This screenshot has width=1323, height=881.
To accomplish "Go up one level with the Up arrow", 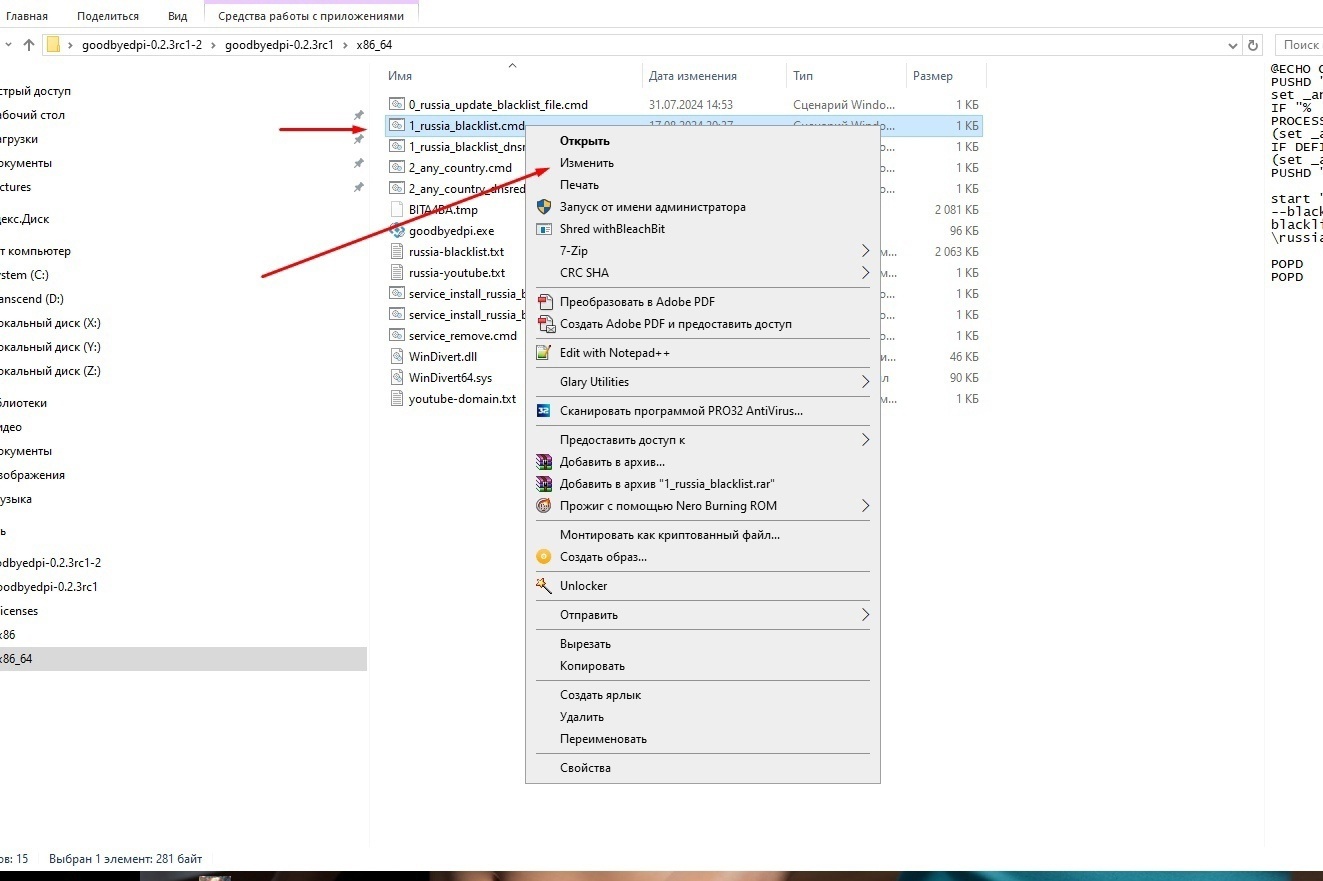I will click(x=29, y=45).
